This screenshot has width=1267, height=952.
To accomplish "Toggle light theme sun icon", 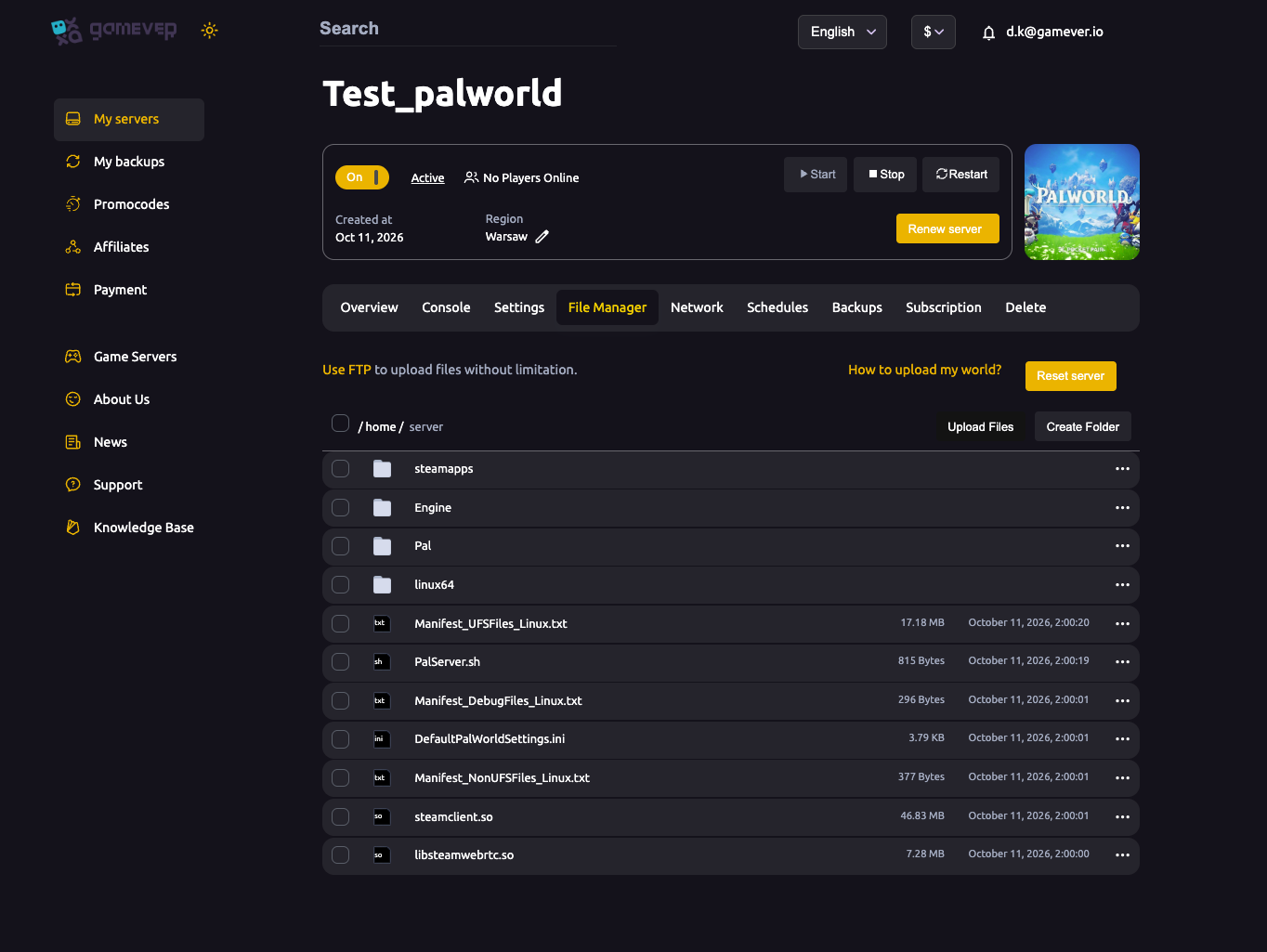I will tap(210, 31).
